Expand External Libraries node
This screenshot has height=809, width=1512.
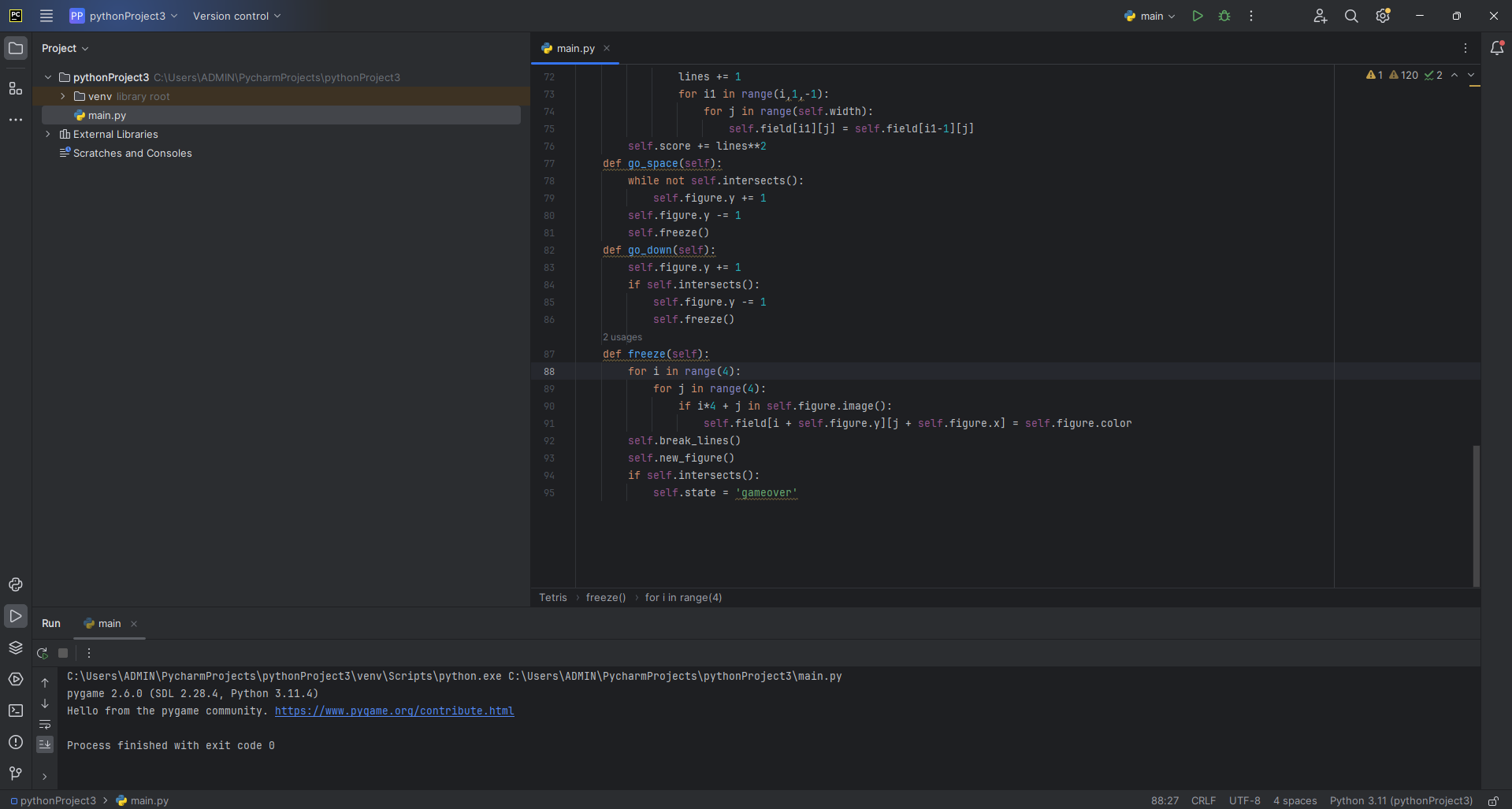tap(48, 134)
